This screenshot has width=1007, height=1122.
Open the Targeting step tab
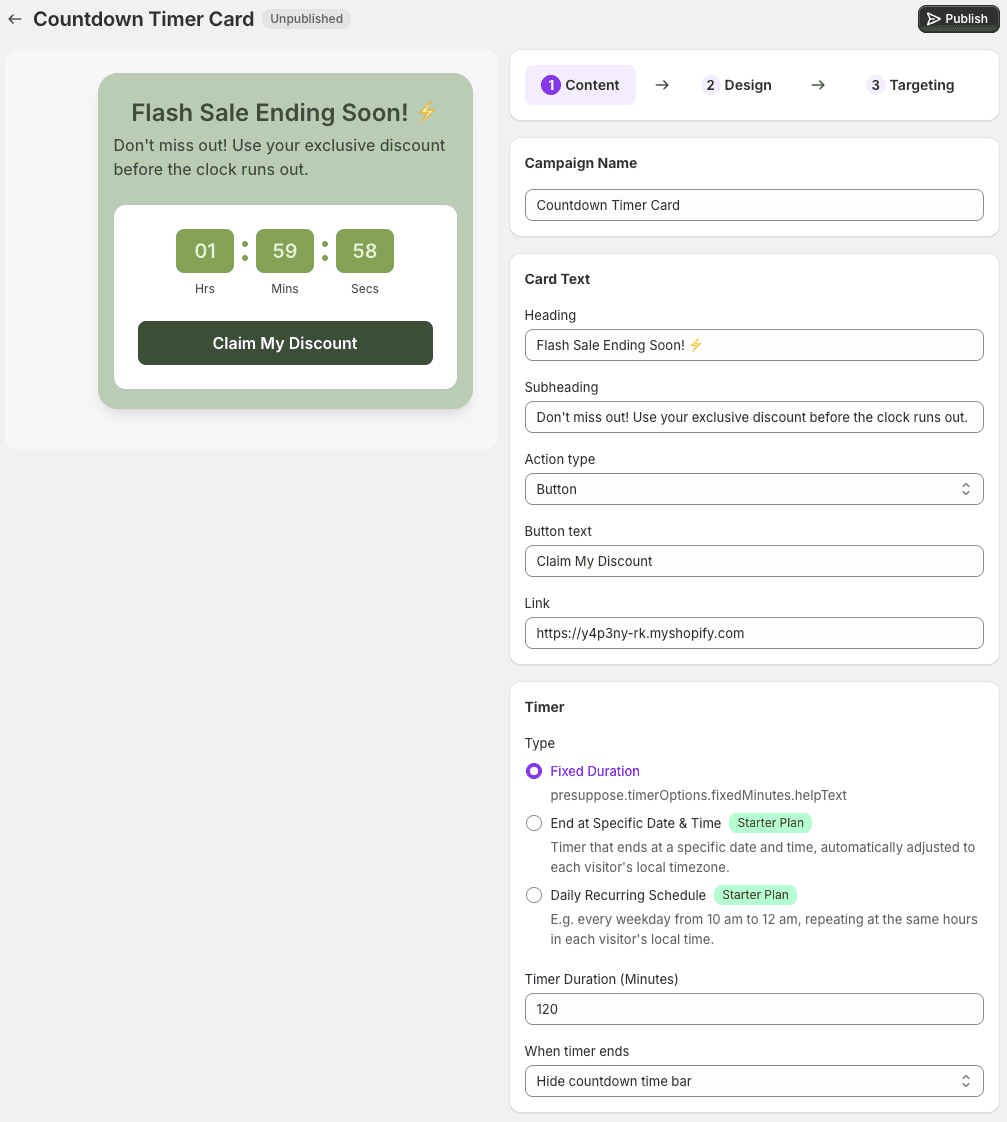pyautogui.click(x=910, y=85)
